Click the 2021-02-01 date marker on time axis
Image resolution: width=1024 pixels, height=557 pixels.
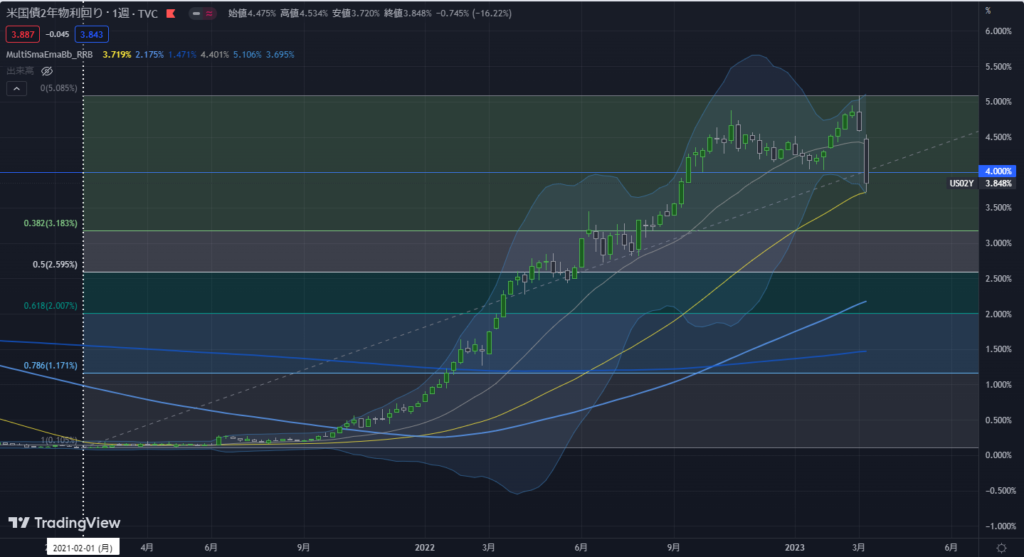tap(84, 547)
